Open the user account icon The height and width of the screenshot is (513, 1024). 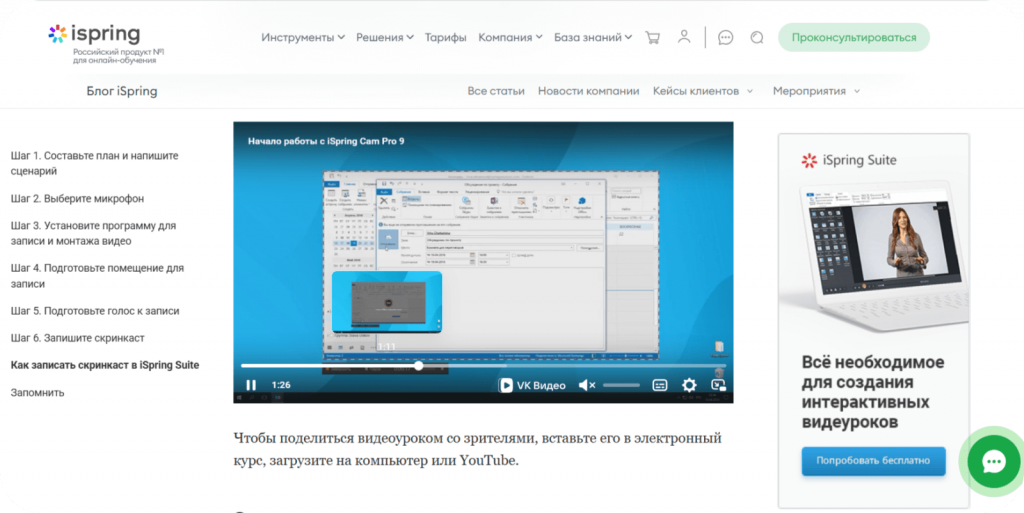(684, 37)
